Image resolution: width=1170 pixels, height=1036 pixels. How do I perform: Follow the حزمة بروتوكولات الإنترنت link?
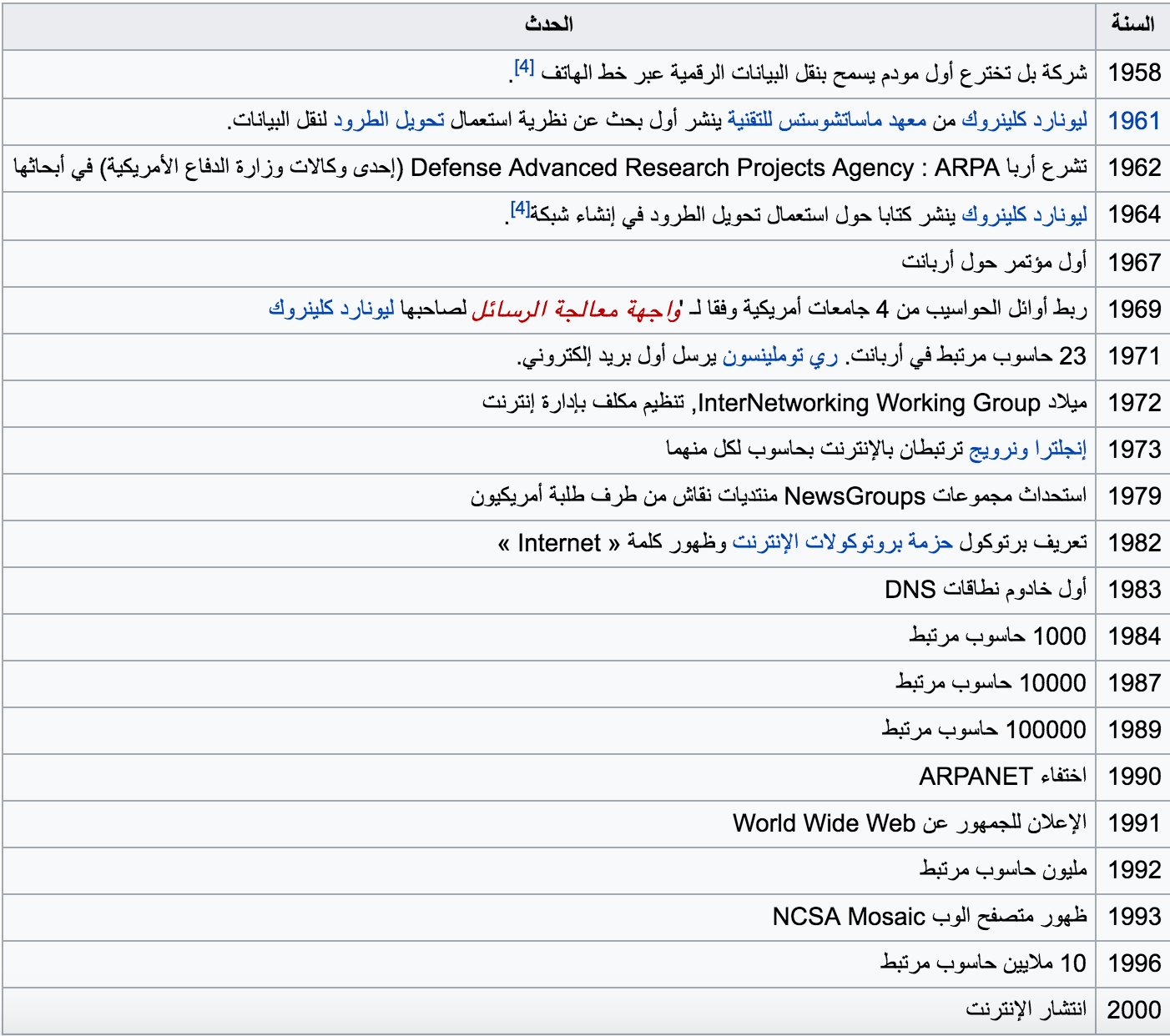click(843, 543)
